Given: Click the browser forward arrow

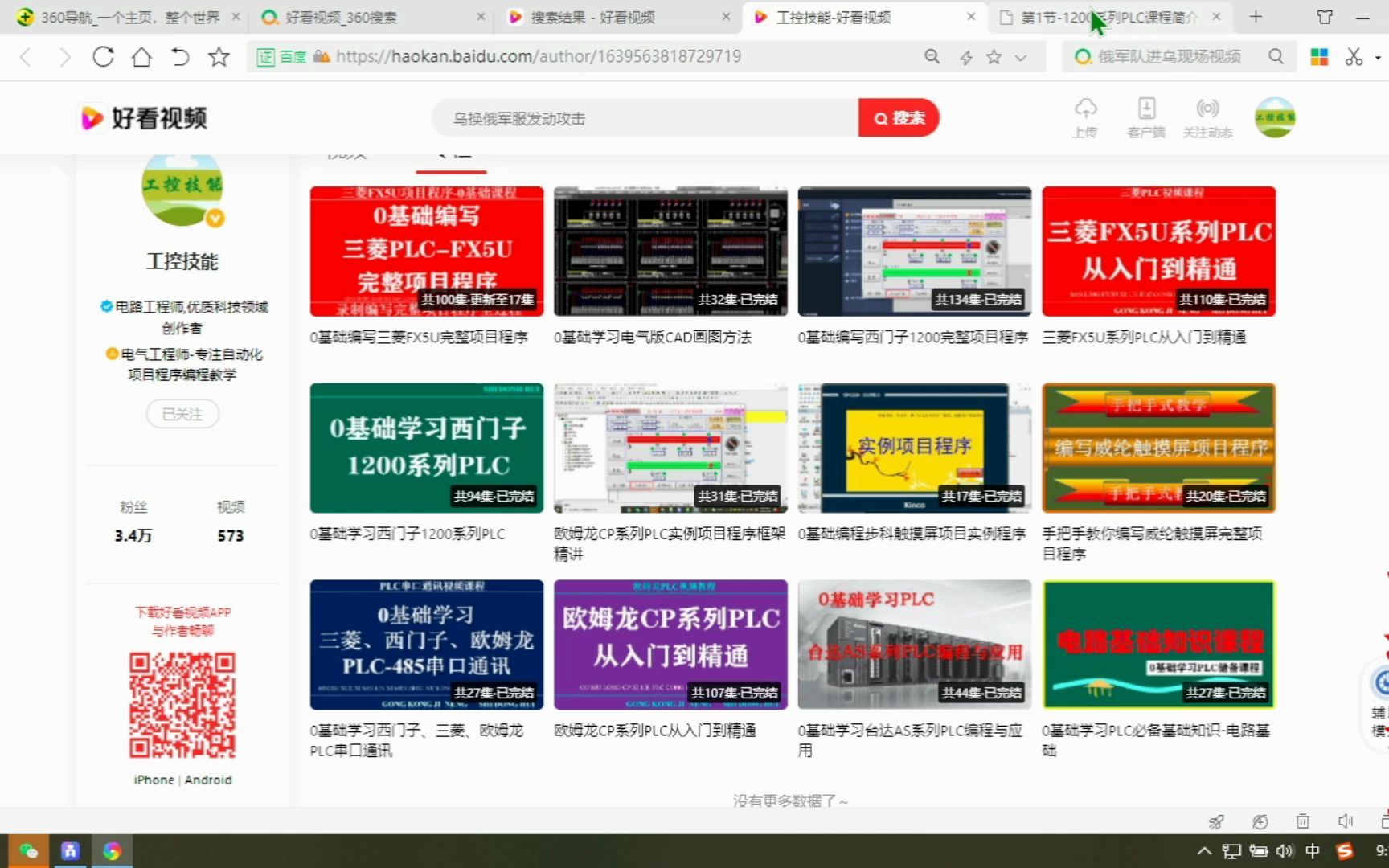Looking at the screenshot, I should pyautogui.click(x=65, y=57).
